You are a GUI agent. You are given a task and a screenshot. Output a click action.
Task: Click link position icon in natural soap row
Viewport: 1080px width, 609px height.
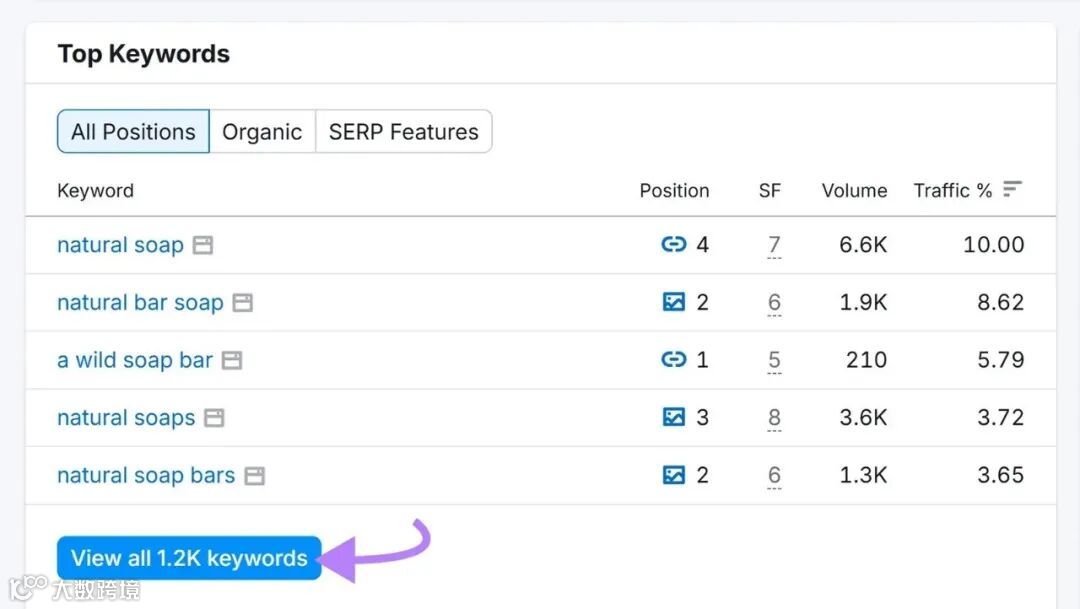(674, 245)
